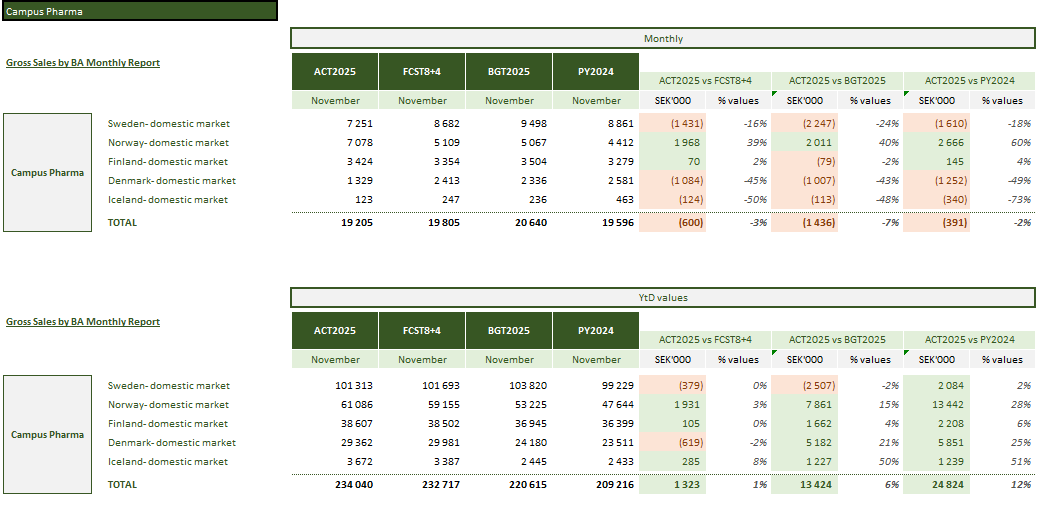Click the YtD total variance cell 13 424
The width and height of the screenshot is (1046, 508).
pos(818,485)
